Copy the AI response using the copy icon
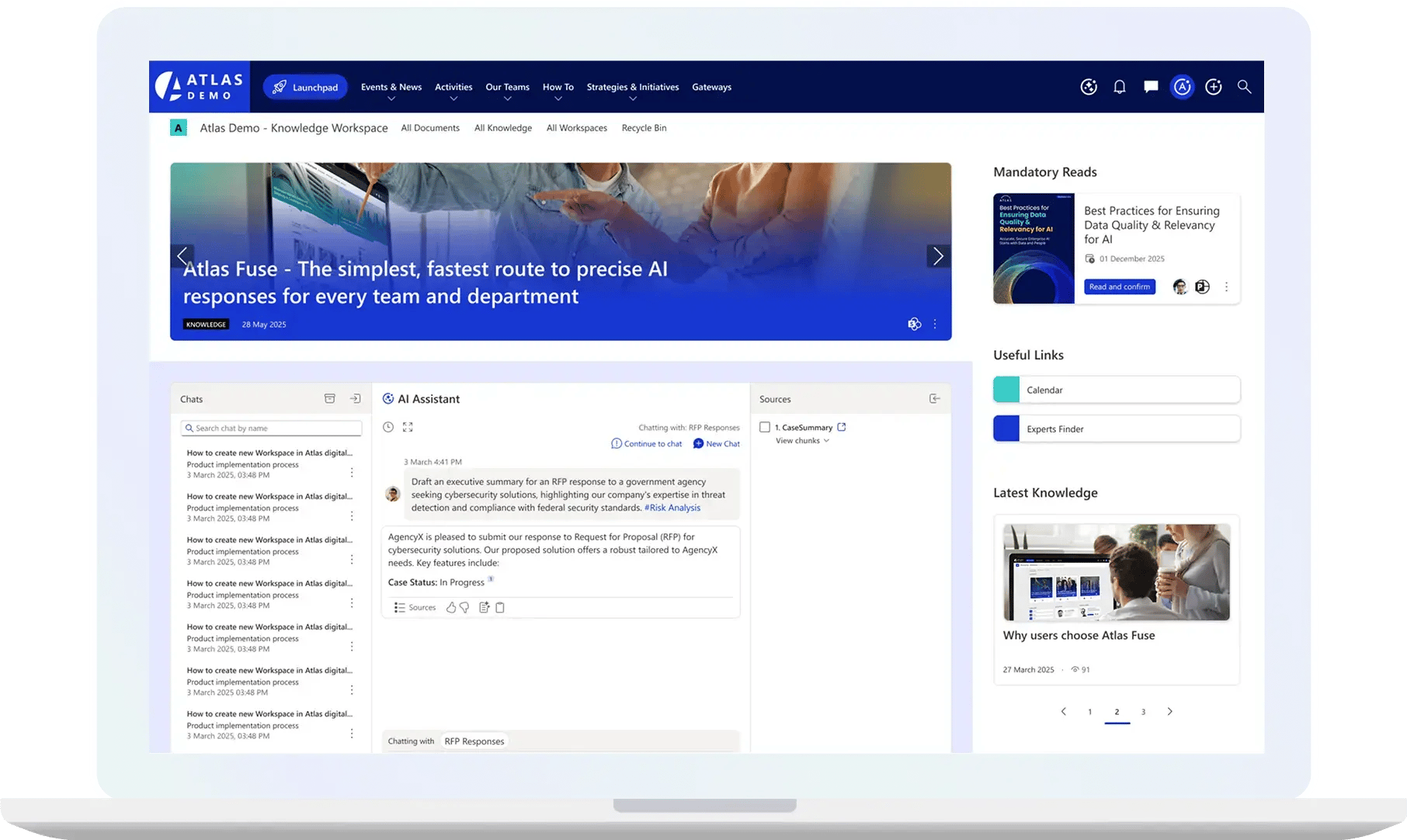Viewport: 1407px width, 840px height. 500,607
